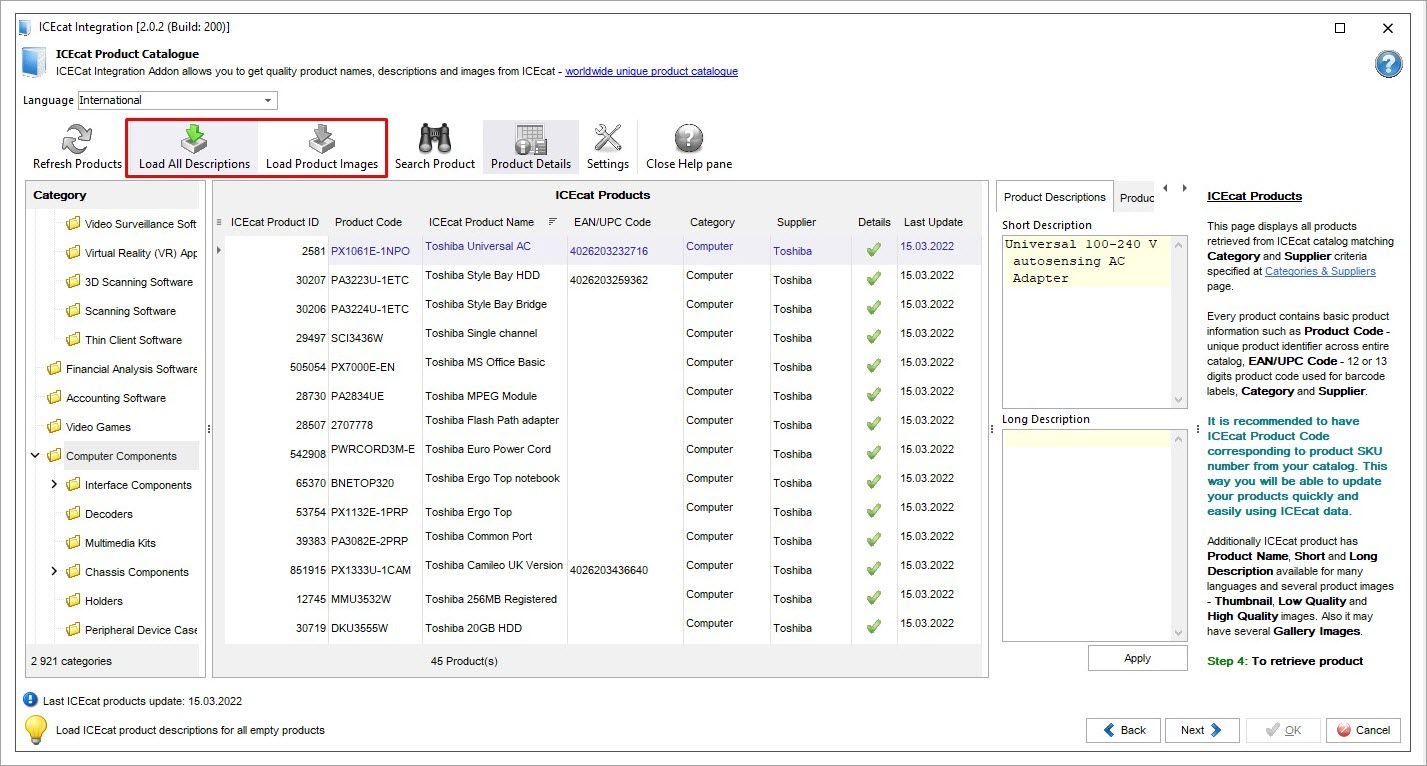Select Virtual Reality (VR) category
Viewport: 1427px width, 766px height.
pyautogui.click(x=141, y=253)
